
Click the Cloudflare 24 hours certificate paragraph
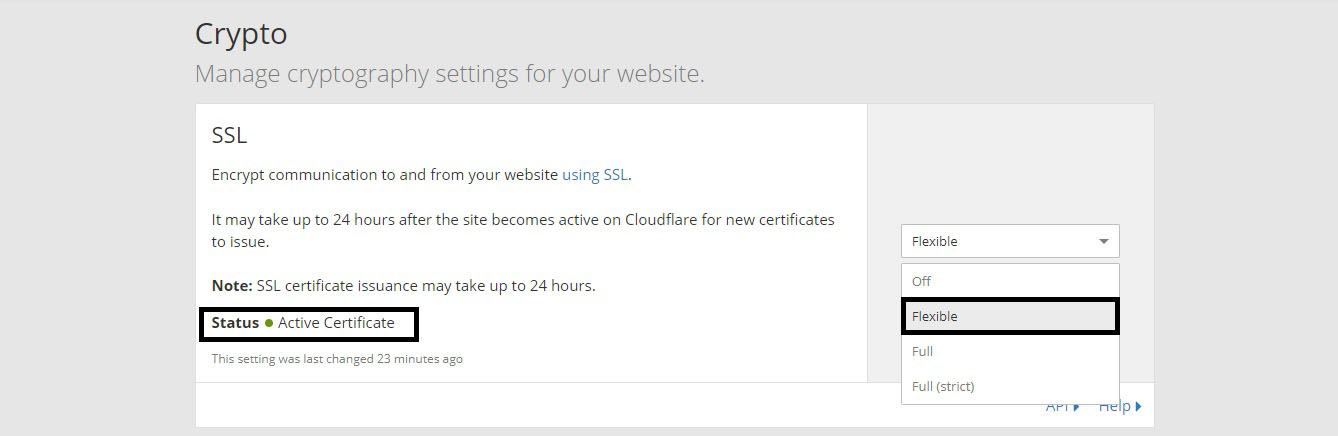click(523, 230)
